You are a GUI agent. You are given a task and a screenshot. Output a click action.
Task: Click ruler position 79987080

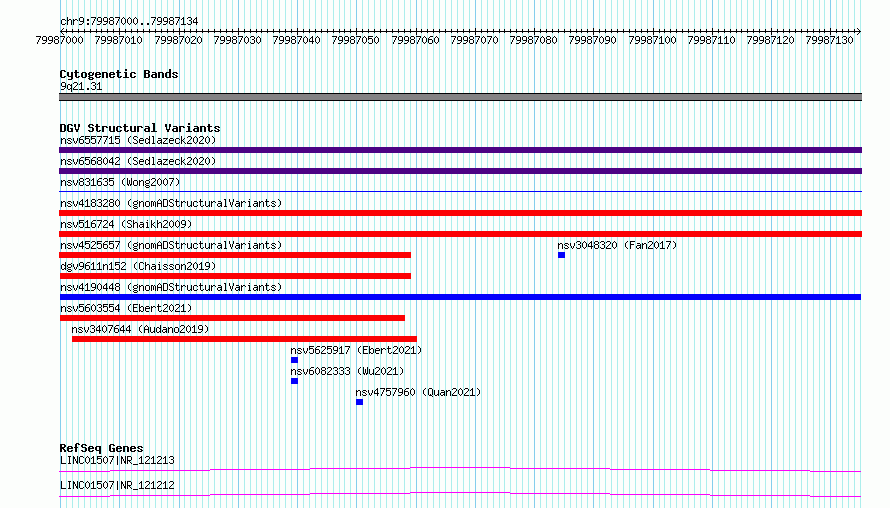533,40
